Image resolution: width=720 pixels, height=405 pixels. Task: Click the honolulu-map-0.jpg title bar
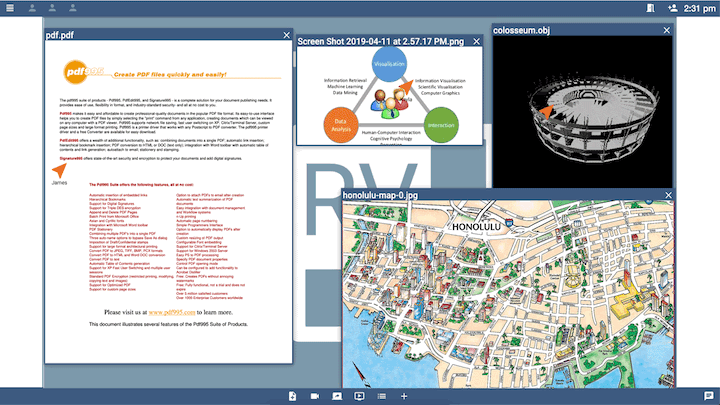coord(508,195)
